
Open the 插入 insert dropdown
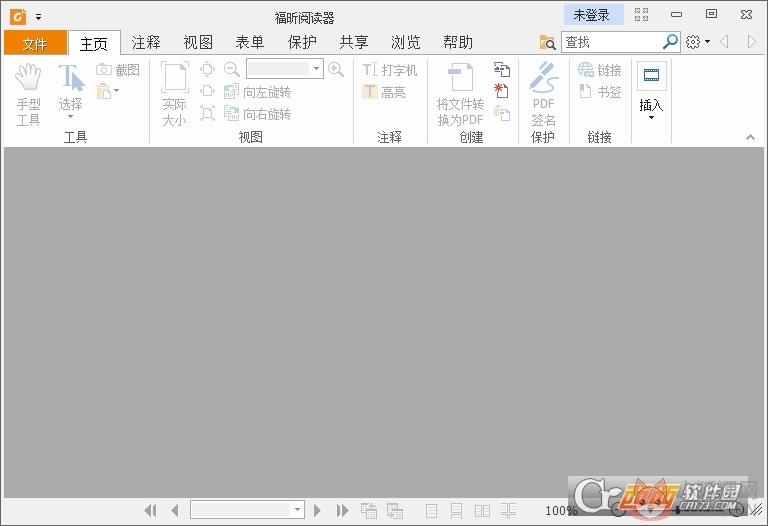click(651, 91)
